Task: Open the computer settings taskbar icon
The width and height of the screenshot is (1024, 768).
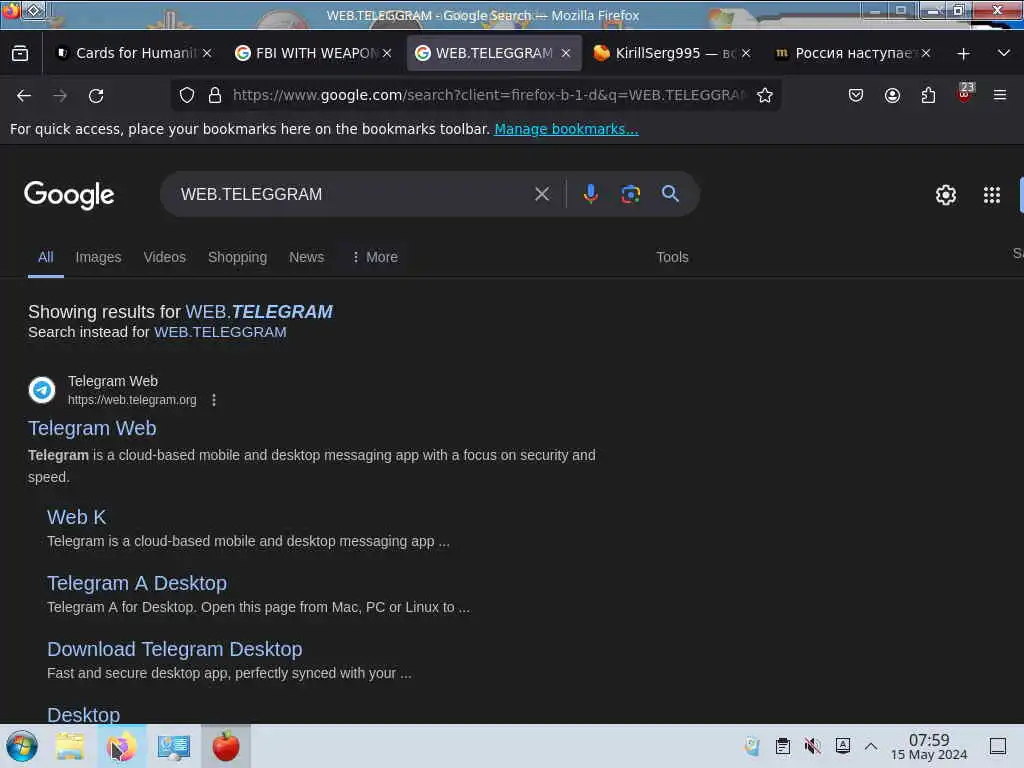Action: coord(174,746)
